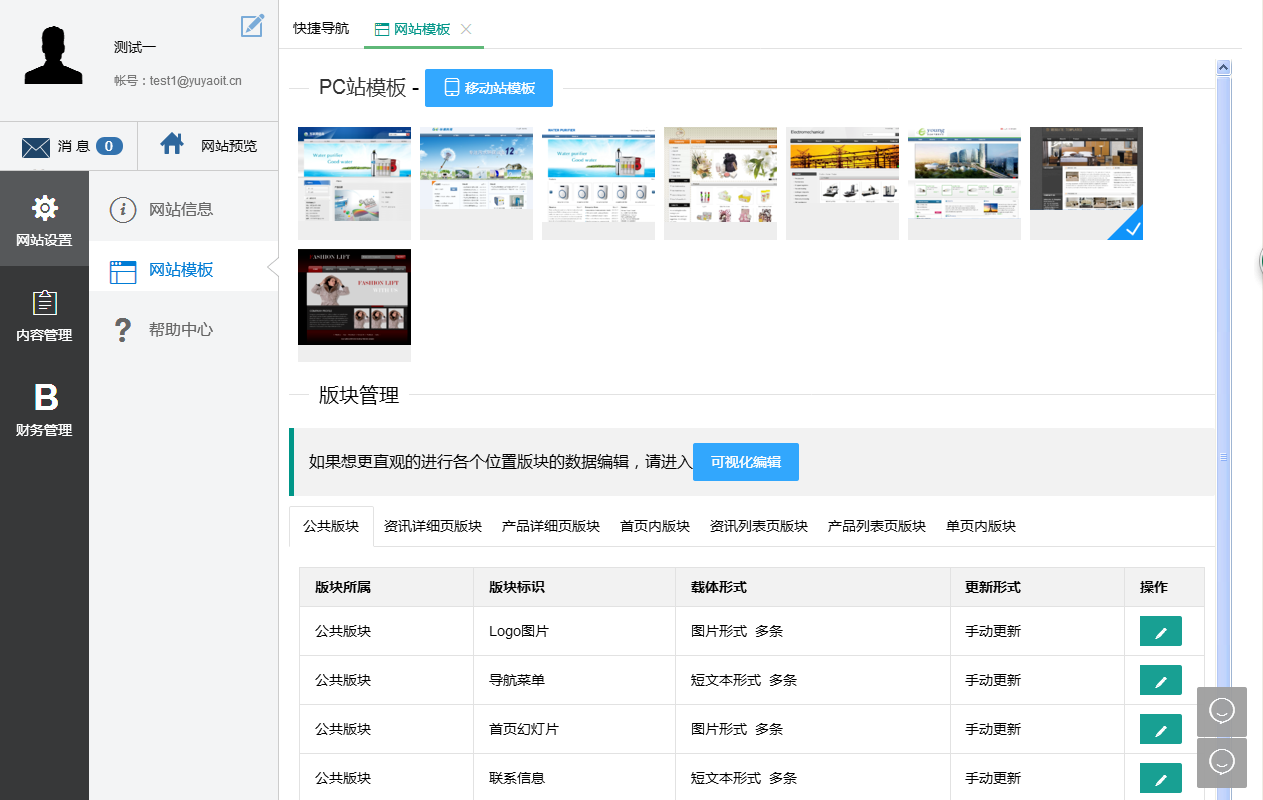
Task: Click the upper smiley support chat icon
Action: [x=1221, y=711]
